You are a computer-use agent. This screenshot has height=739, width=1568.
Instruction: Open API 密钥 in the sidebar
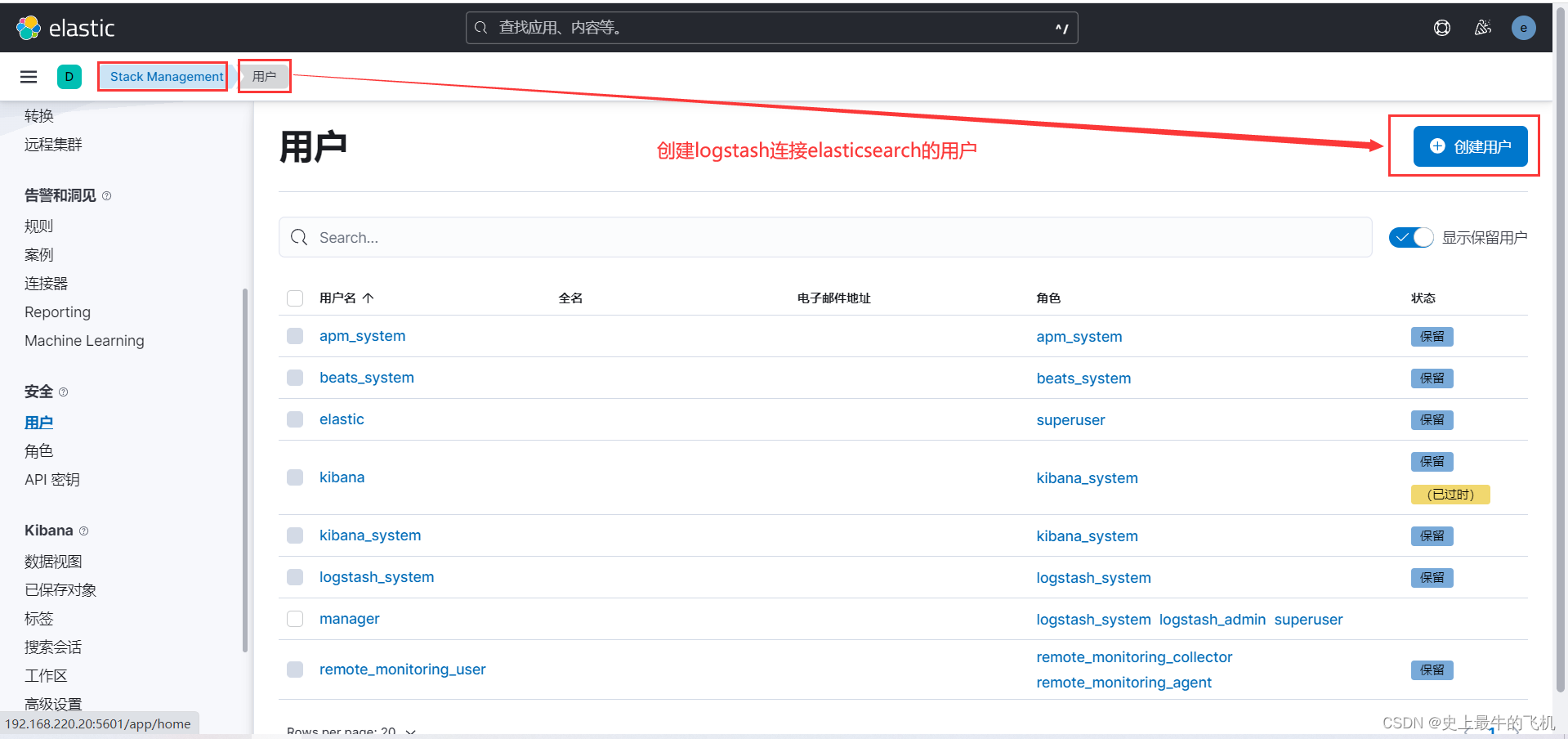point(52,480)
